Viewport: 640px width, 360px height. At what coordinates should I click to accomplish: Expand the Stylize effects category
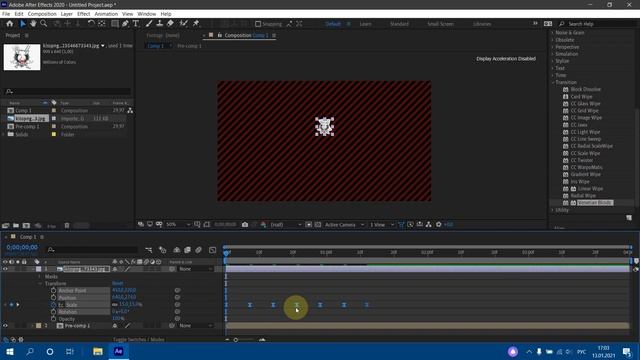(x=553, y=61)
